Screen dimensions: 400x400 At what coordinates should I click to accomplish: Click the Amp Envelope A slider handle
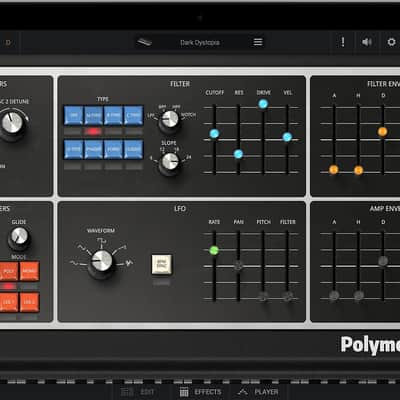point(334,295)
